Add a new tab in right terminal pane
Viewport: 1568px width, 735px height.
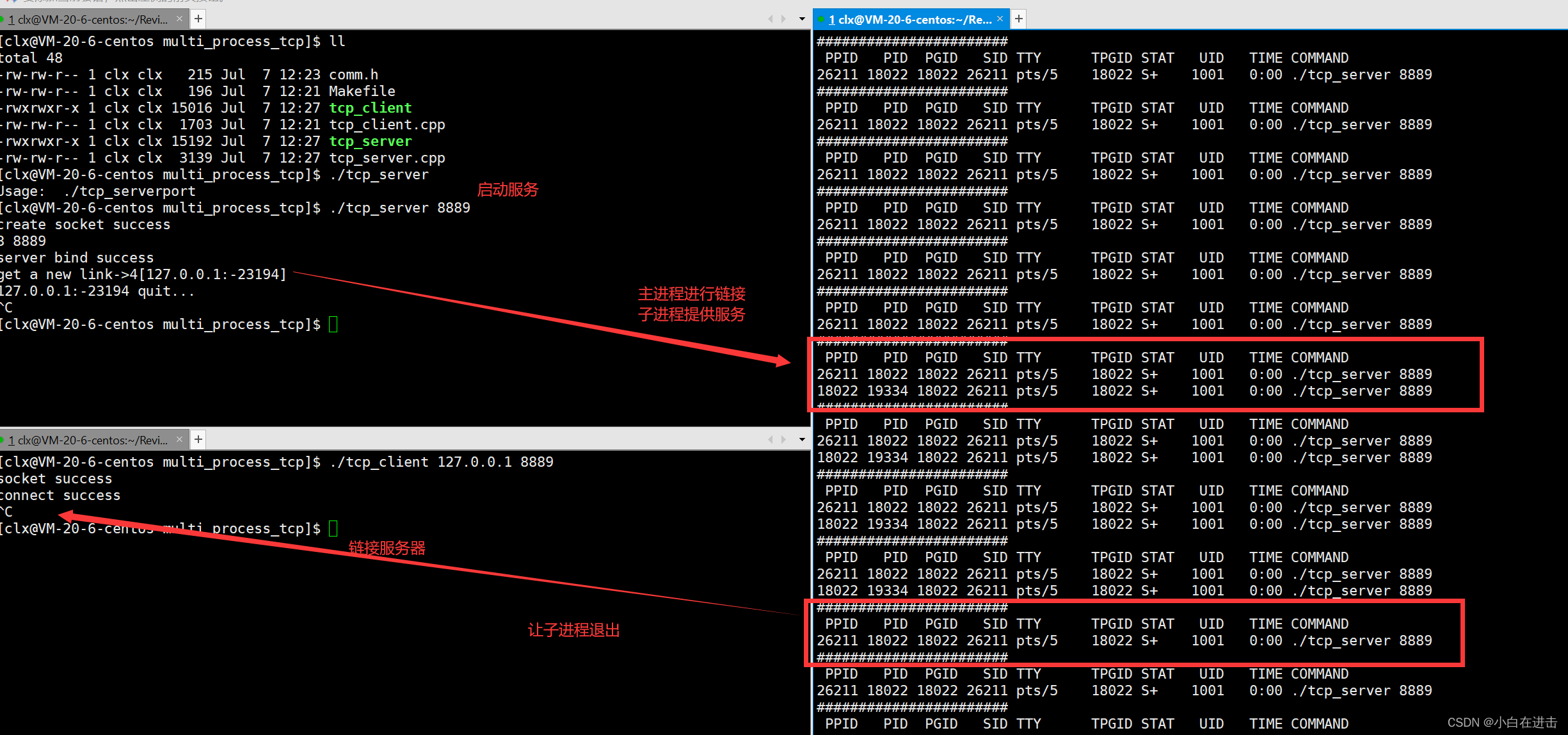tap(1019, 19)
